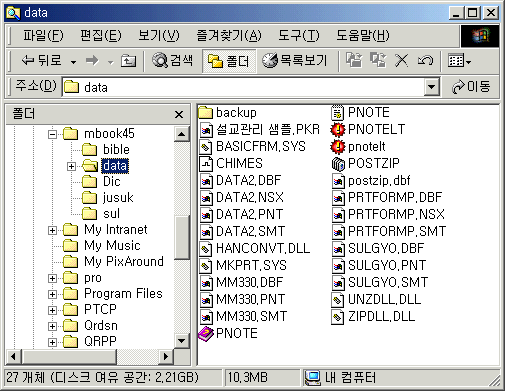Image resolution: width=505 pixels, height=391 pixels.
Task: Select the POSTZIP file icon
Action: click(x=338, y=163)
